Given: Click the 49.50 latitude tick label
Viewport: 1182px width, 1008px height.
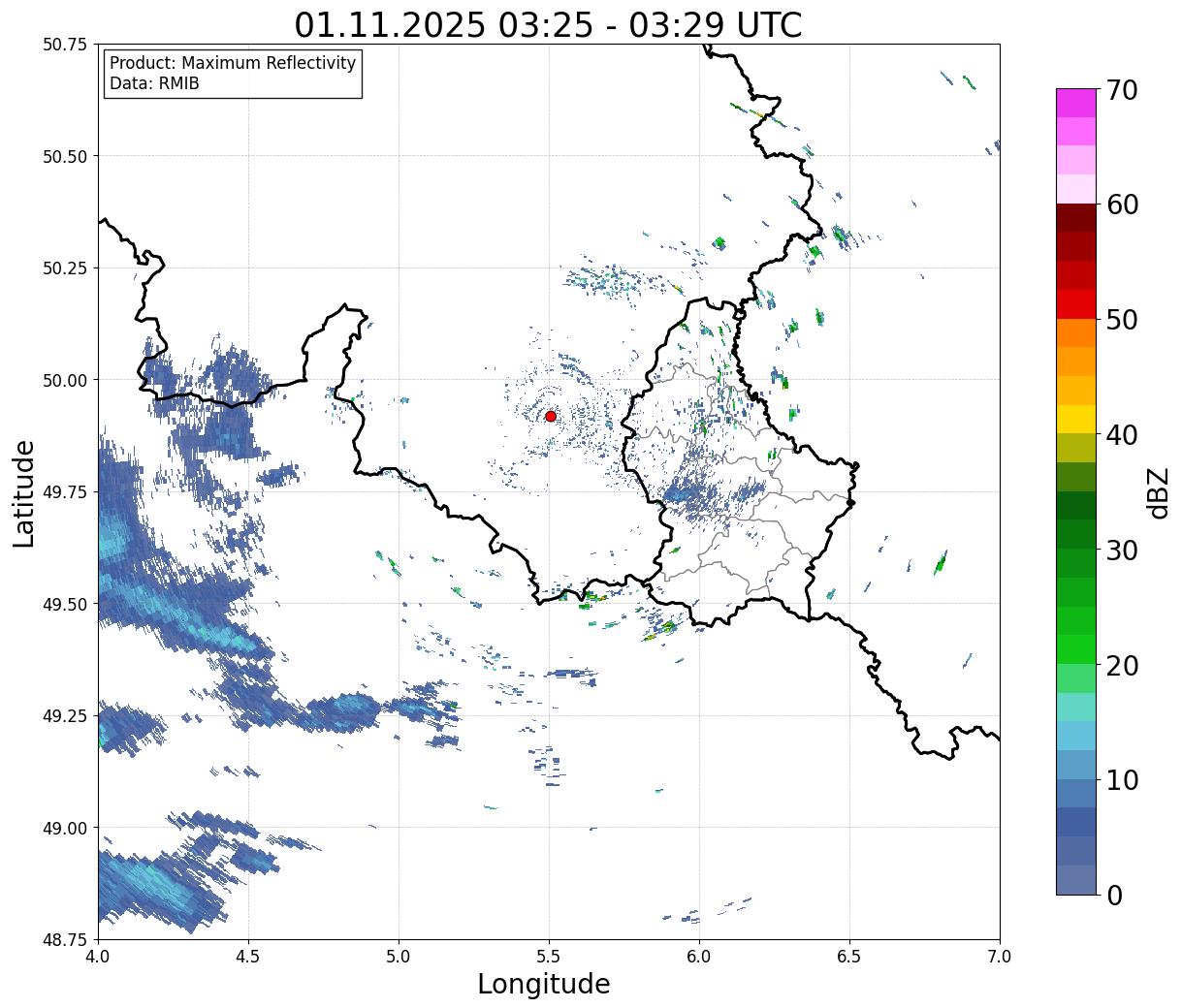Looking at the screenshot, I should (x=65, y=604).
